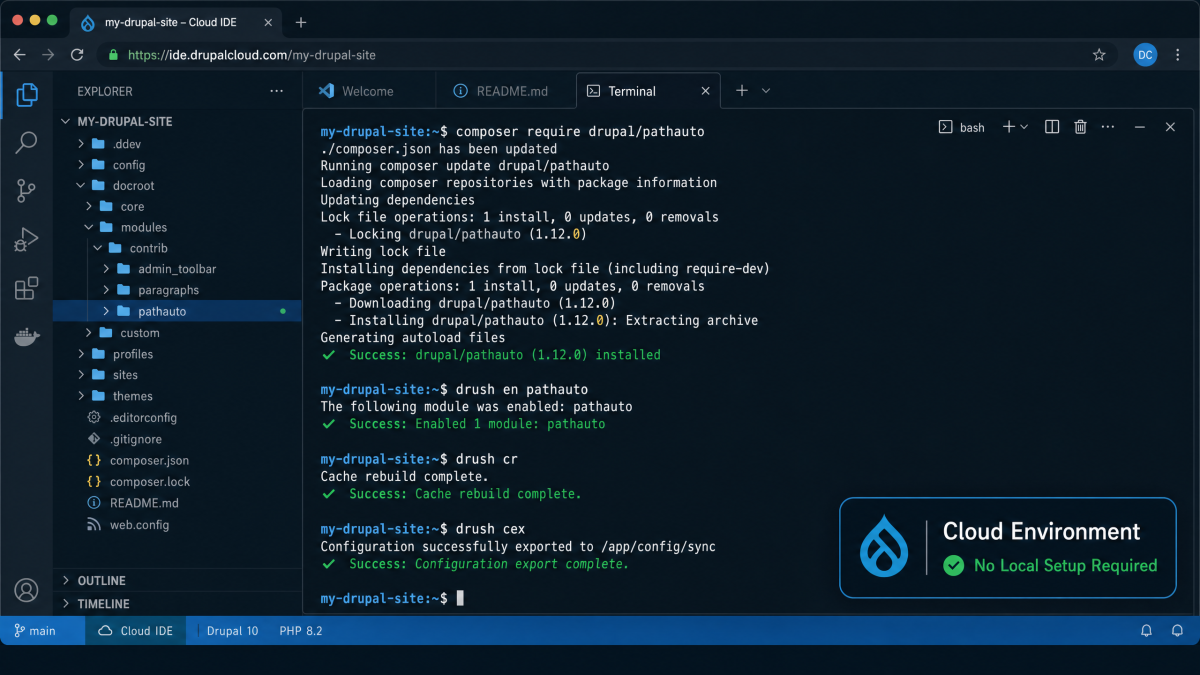Bookmark this page with the star icon
Image resolution: width=1200 pixels, height=675 pixels.
pos(1099,55)
